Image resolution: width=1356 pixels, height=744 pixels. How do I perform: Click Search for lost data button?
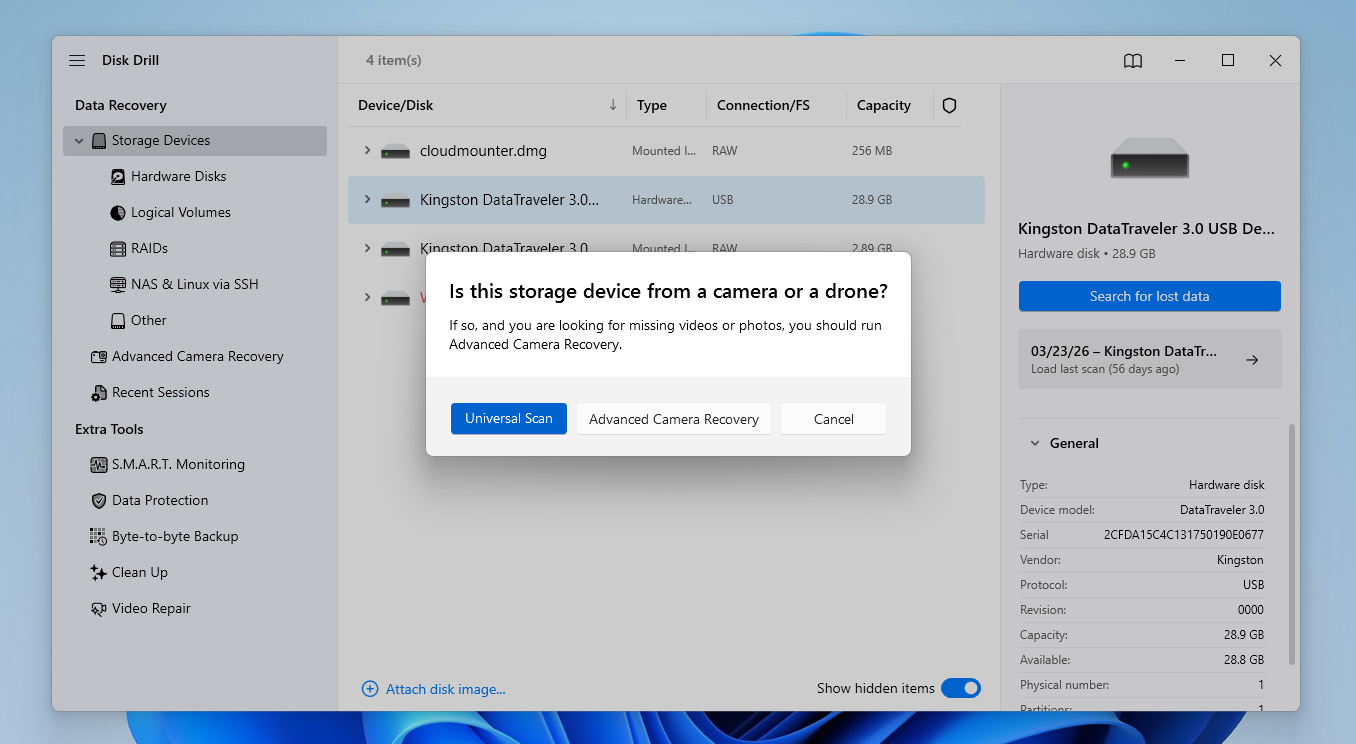[x=1150, y=296]
